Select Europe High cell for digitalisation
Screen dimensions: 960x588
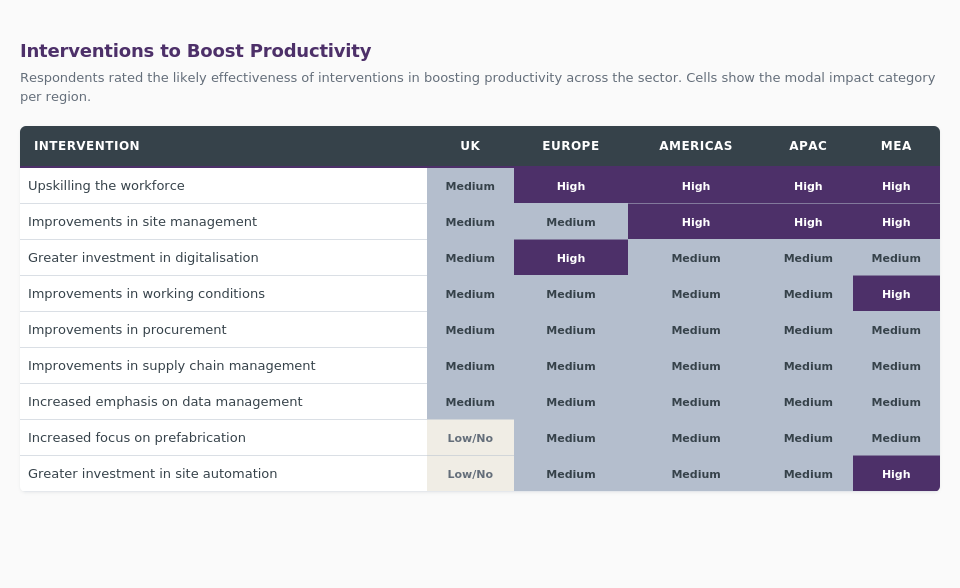click(571, 258)
